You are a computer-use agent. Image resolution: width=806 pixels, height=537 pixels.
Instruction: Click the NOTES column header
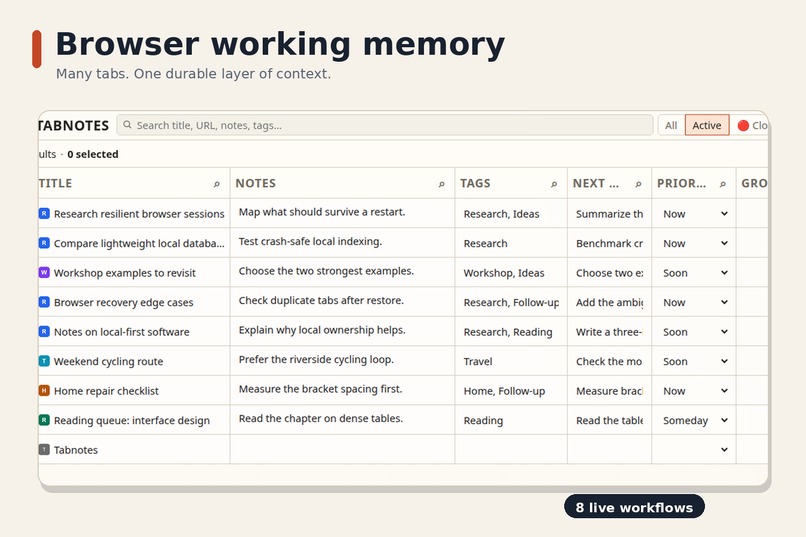(342, 183)
